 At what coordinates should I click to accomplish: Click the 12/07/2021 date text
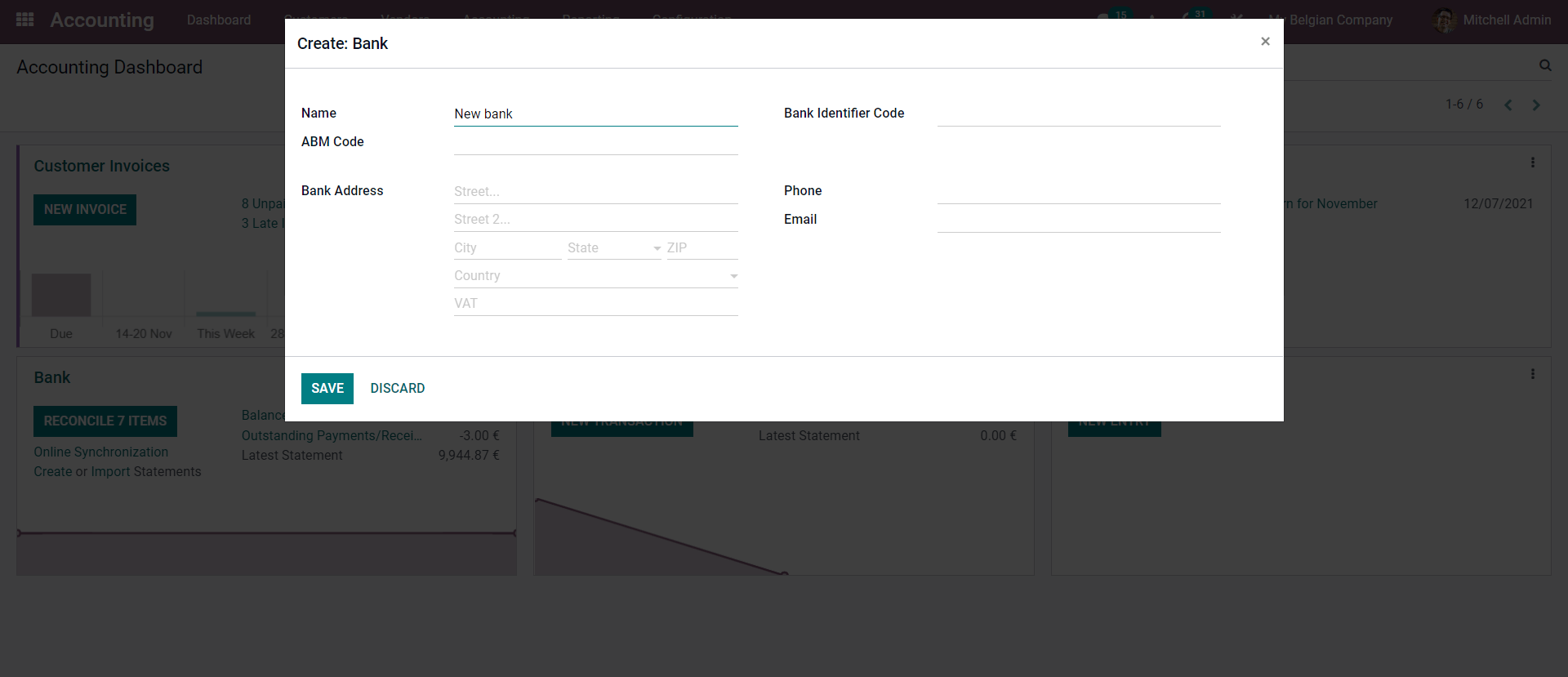coord(1499,204)
